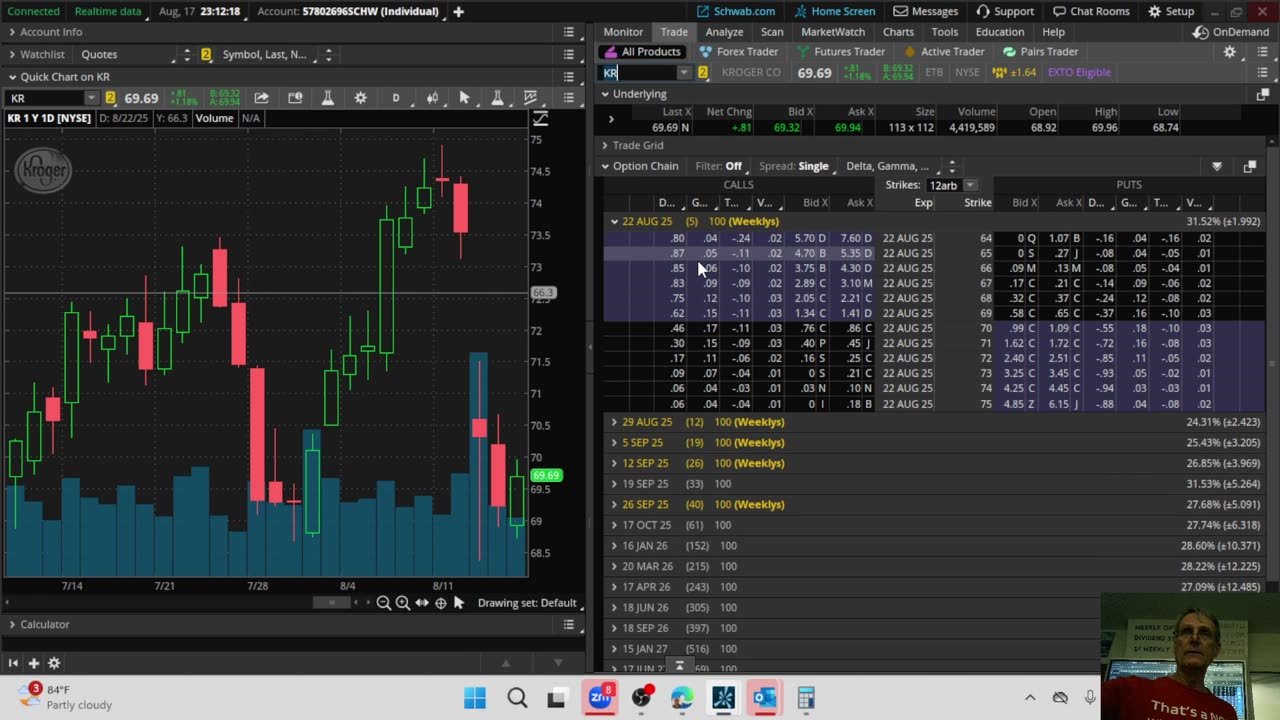Detach the Underlying section window icon
Viewport: 1280px width, 720px height.
1262,94
